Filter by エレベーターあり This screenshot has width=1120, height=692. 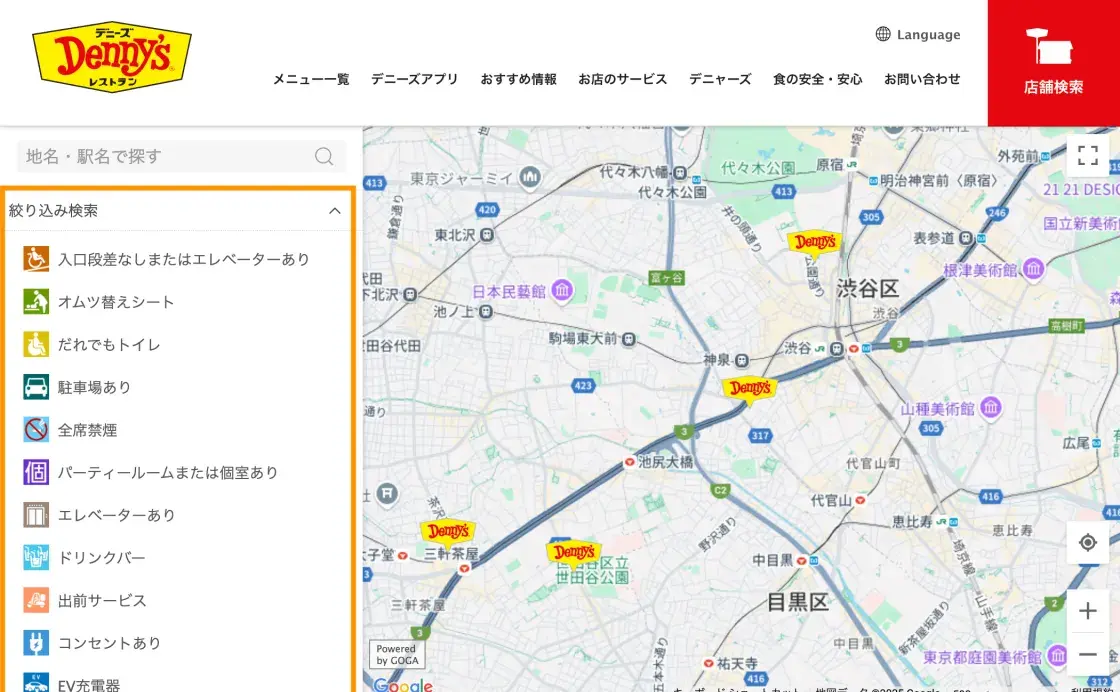116,515
